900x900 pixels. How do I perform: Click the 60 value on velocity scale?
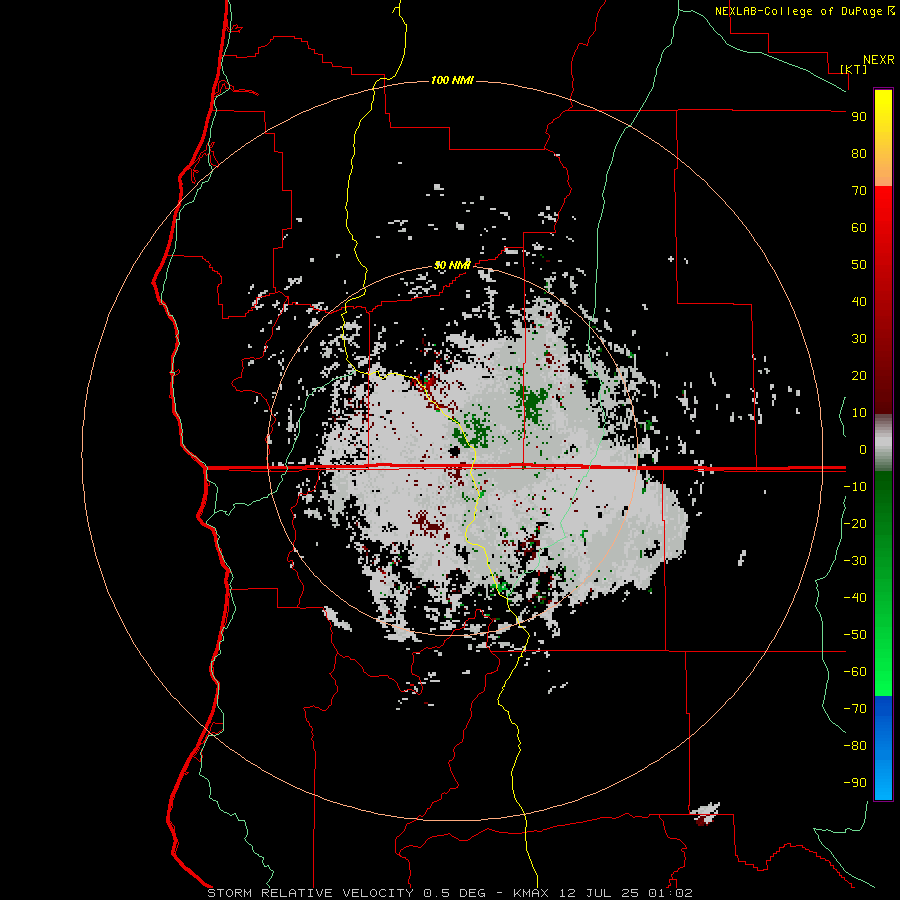[859, 228]
